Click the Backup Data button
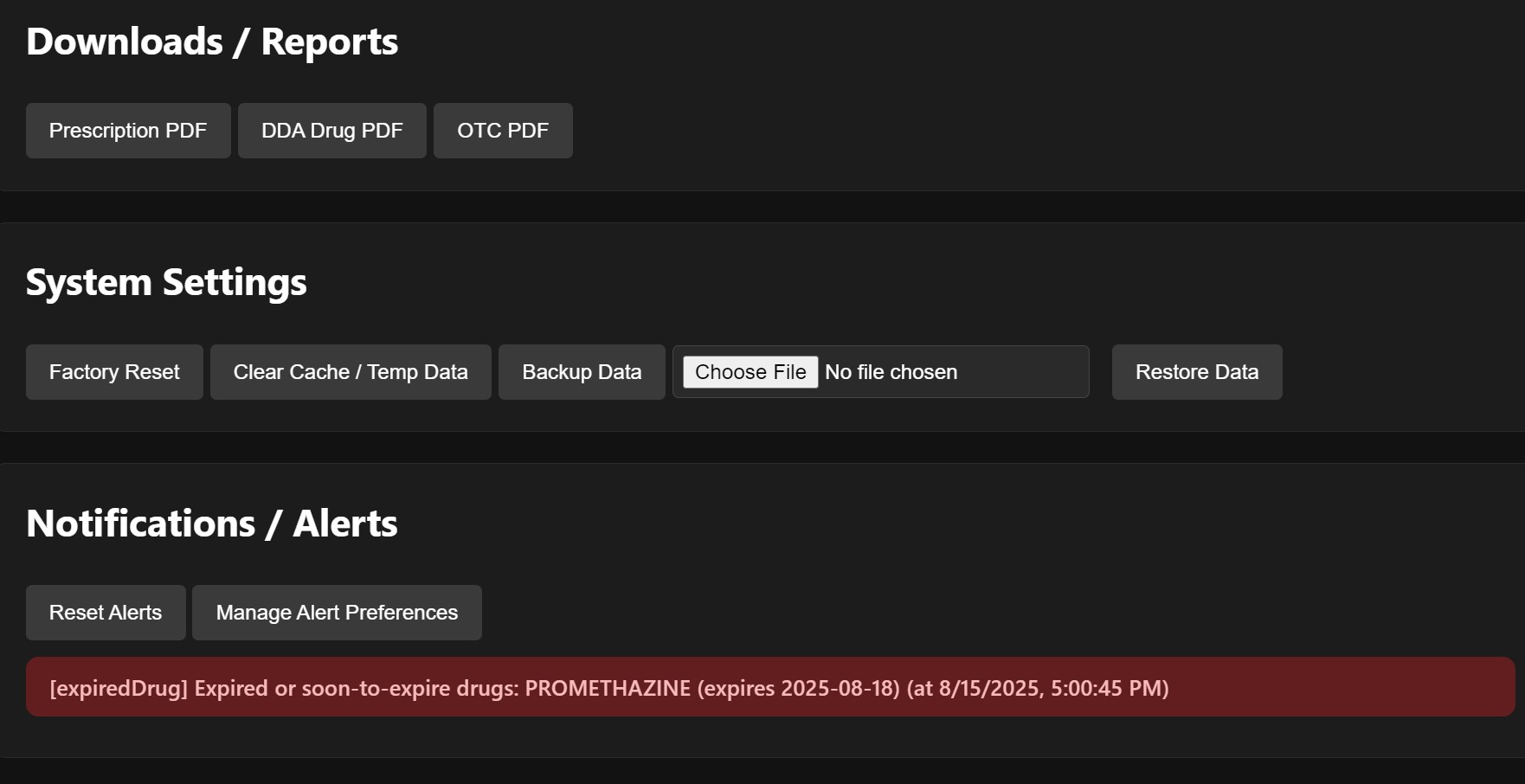 (x=582, y=372)
